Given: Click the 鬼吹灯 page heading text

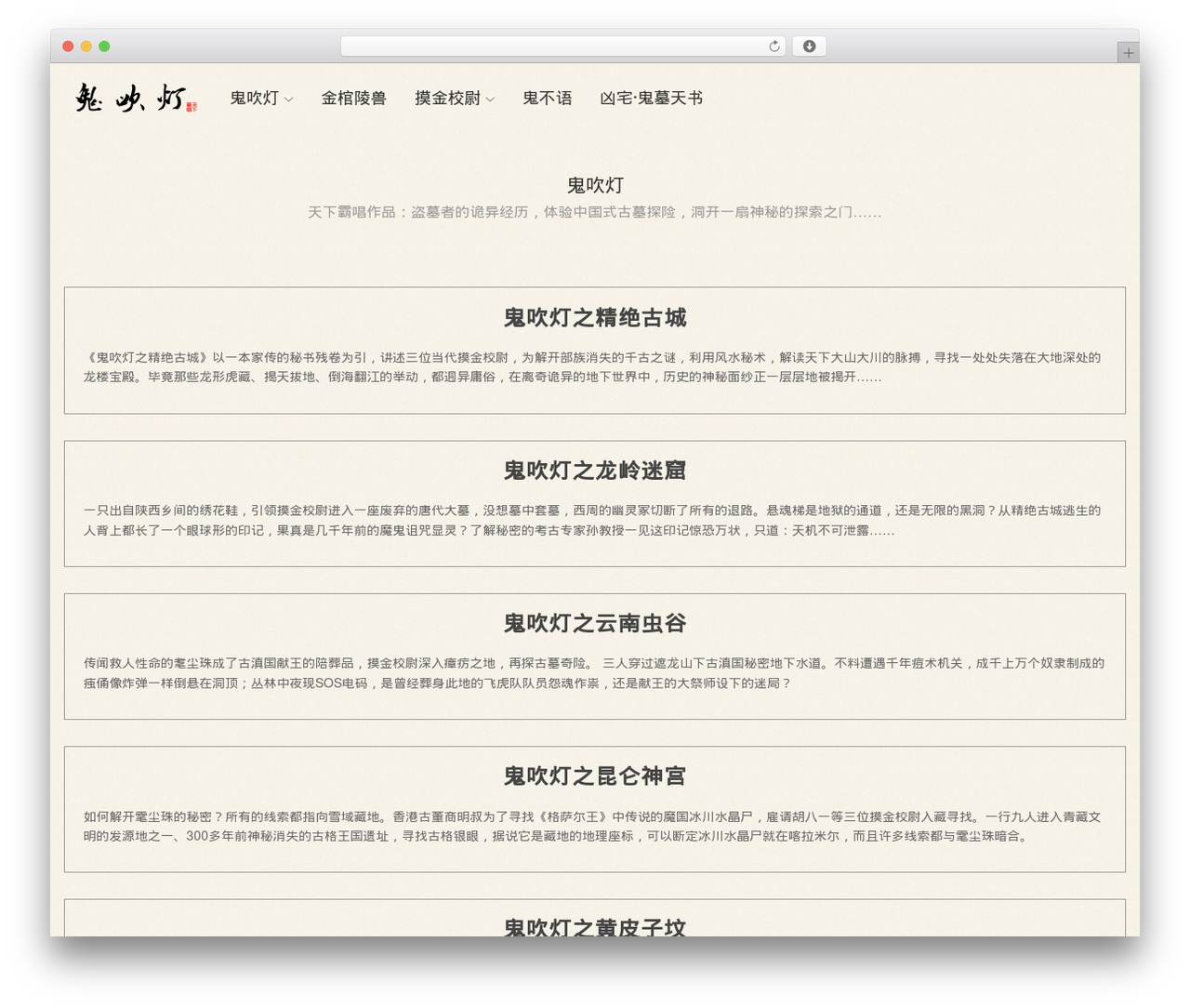Looking at the screenshot, I should tap(595, 185).
